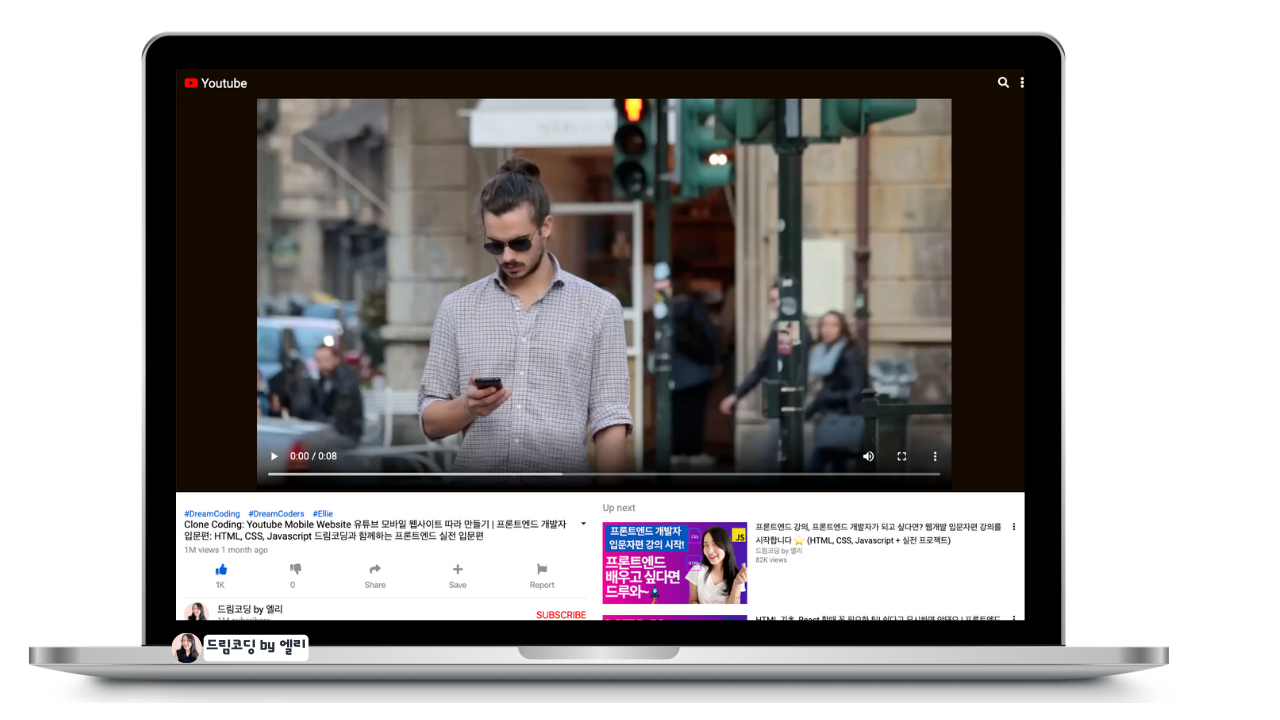Dislike the video with thumbs down
The image size is (1280, 720).
[x=295, y=569]
